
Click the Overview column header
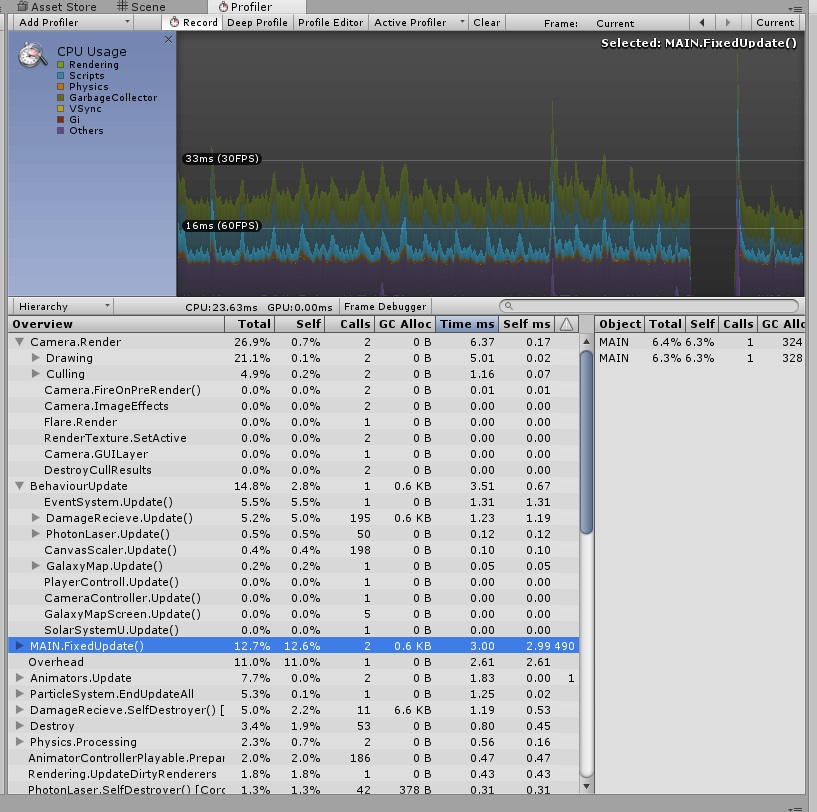tap(117, 324)
